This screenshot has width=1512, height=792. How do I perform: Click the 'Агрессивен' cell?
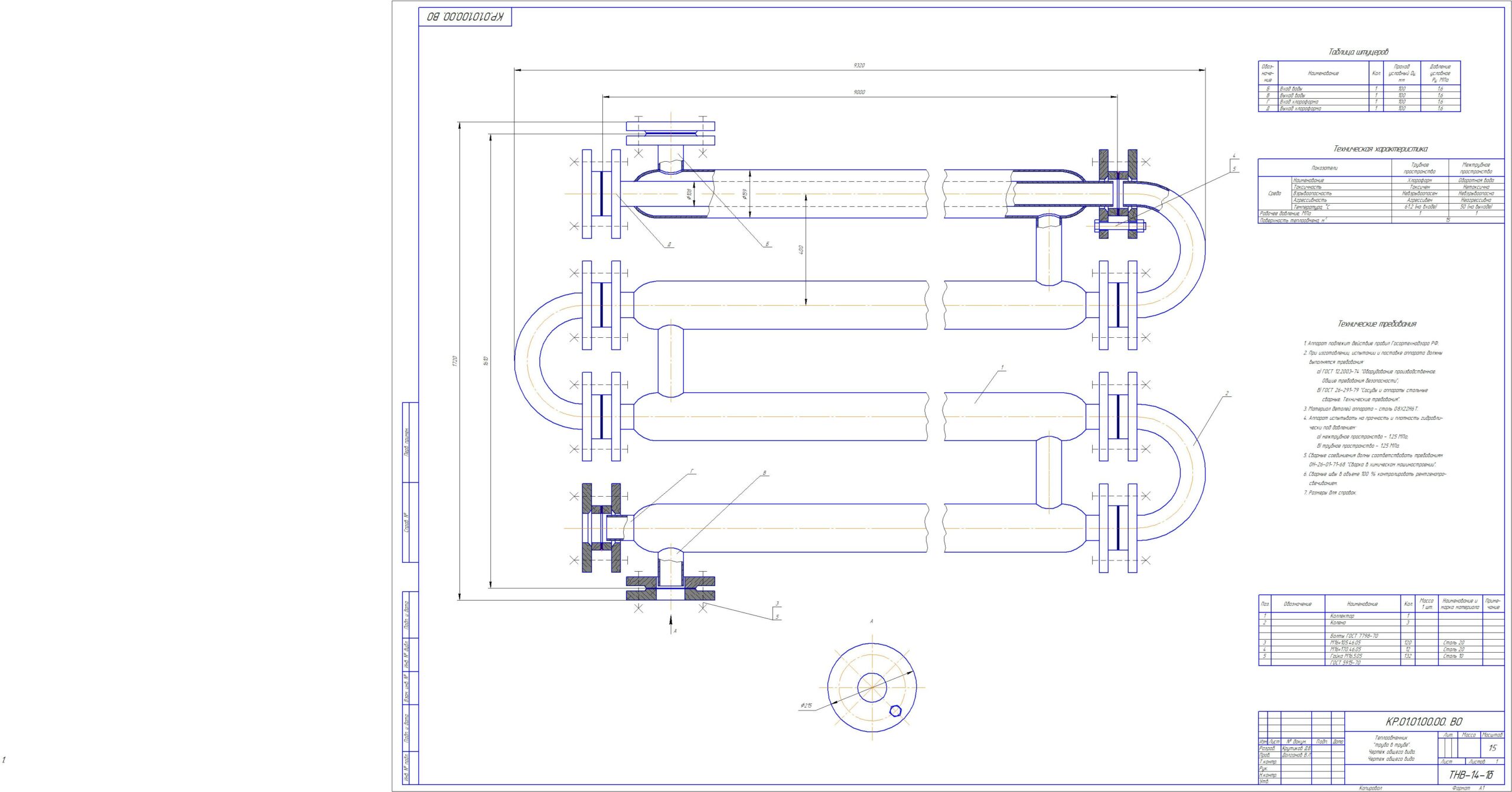[1420, 200]
